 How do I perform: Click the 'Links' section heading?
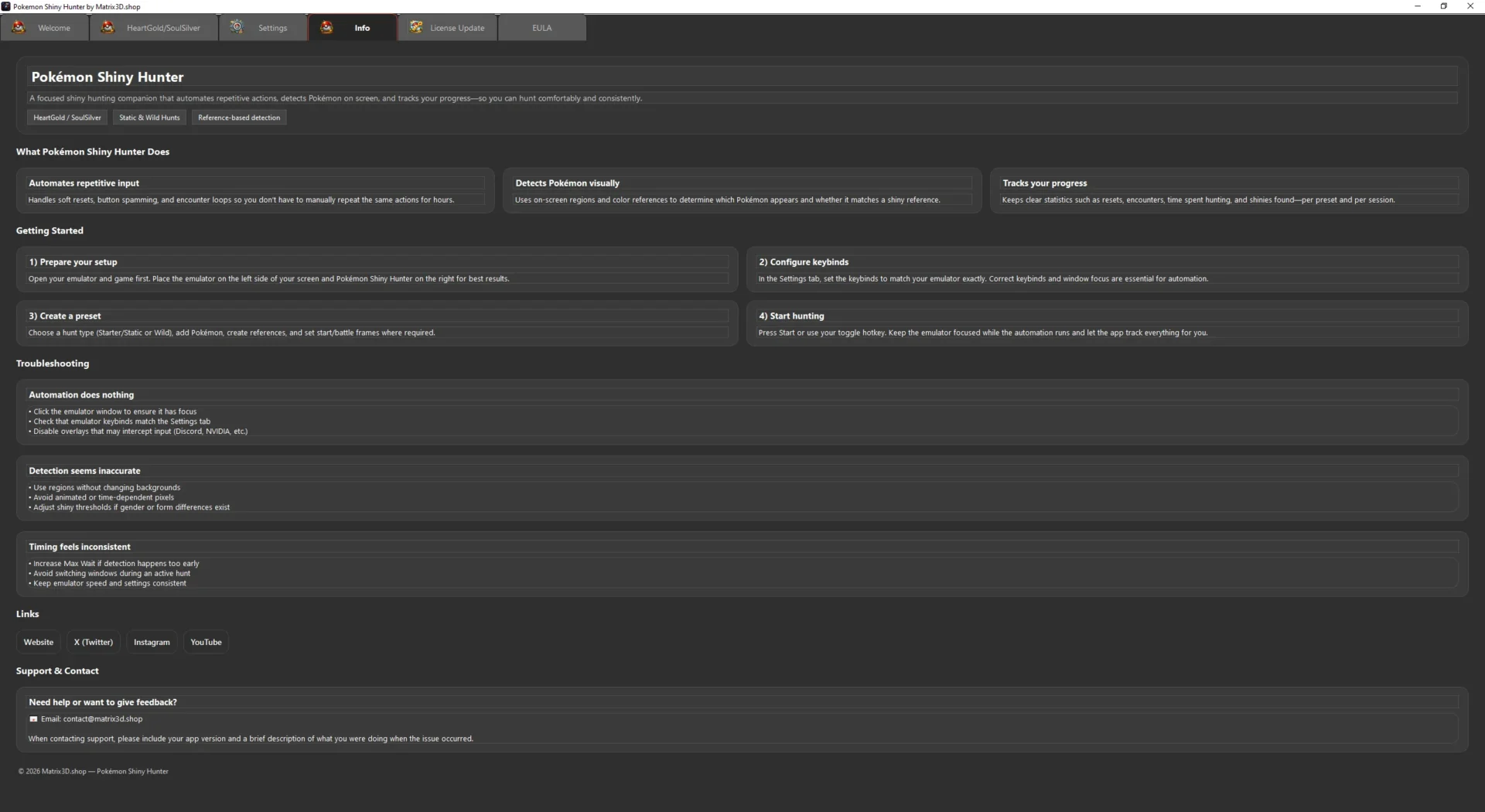[x=27, y=614]
